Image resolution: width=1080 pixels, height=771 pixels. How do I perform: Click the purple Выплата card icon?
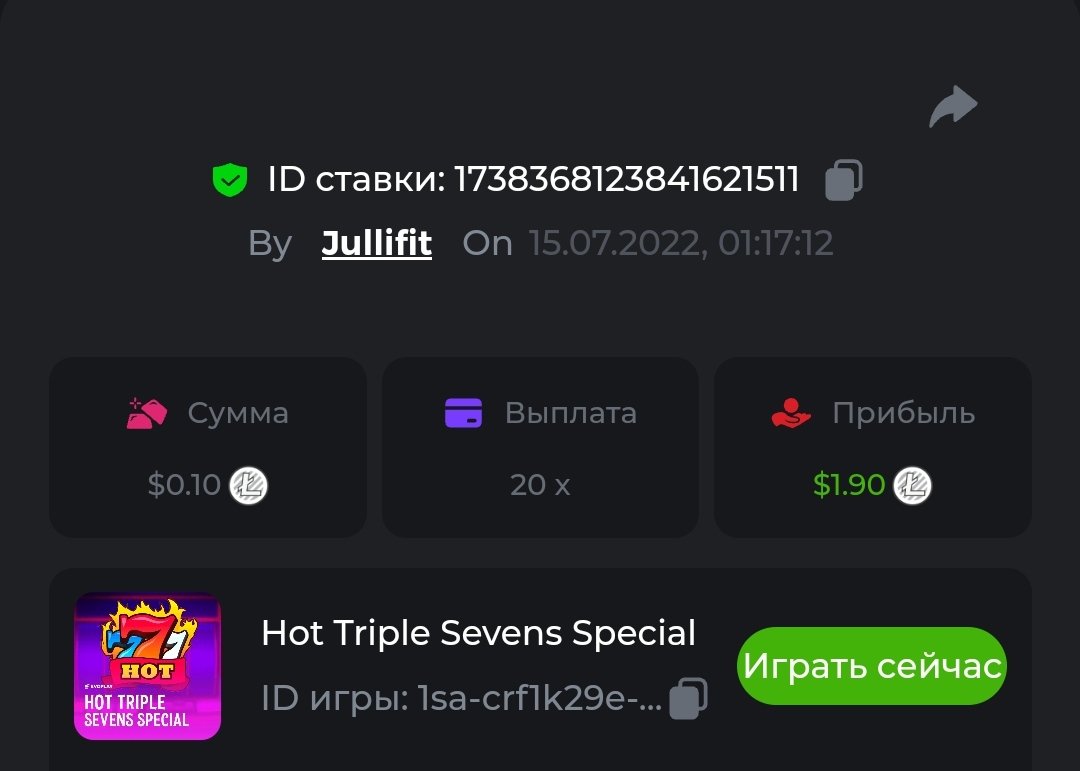coord(464,413)
